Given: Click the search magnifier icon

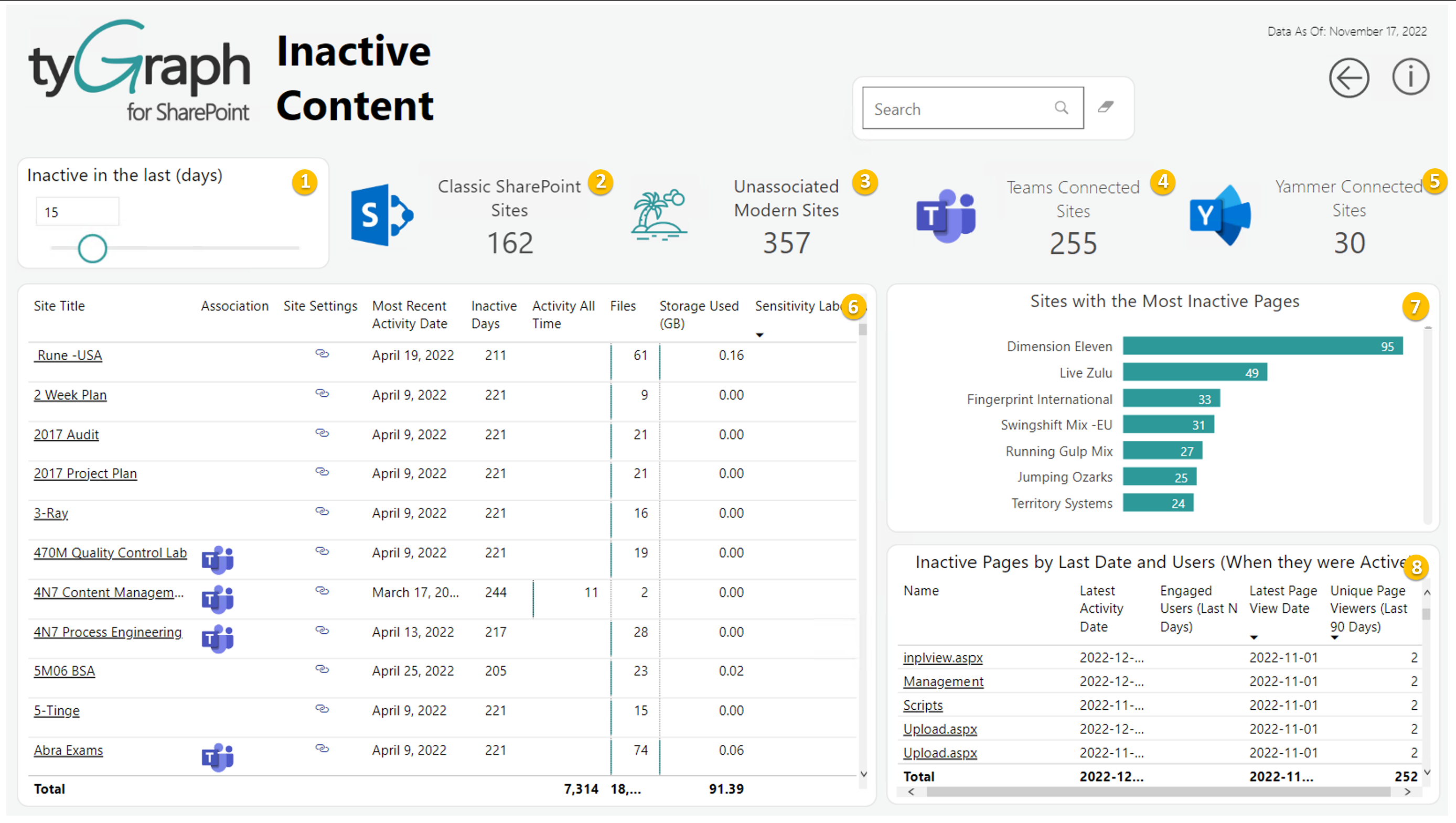Looking at the screenshot, I should point(1062,108).
